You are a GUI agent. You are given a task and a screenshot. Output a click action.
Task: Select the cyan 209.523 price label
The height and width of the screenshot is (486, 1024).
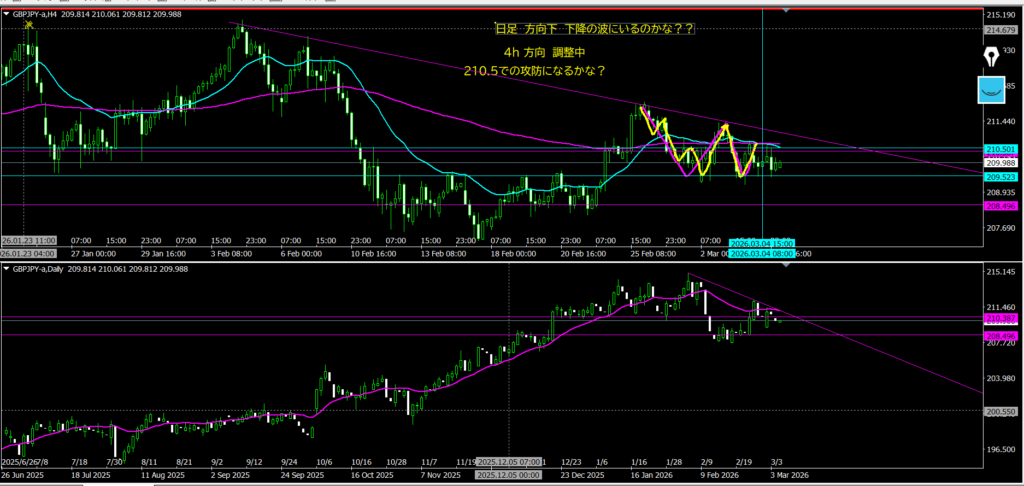(1001, 176)
